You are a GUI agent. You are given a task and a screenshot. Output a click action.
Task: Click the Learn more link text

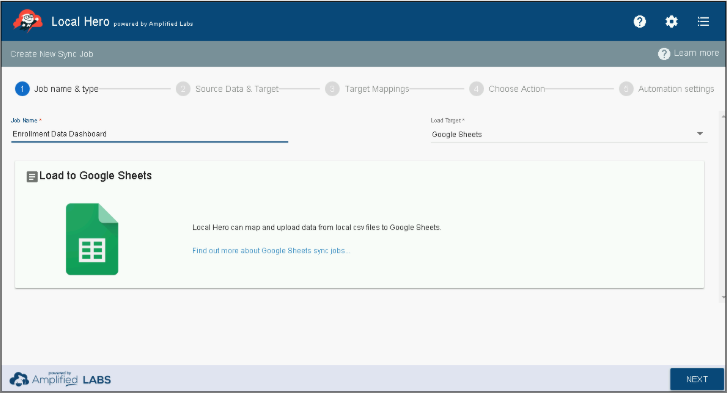click(x=696, y=53)
